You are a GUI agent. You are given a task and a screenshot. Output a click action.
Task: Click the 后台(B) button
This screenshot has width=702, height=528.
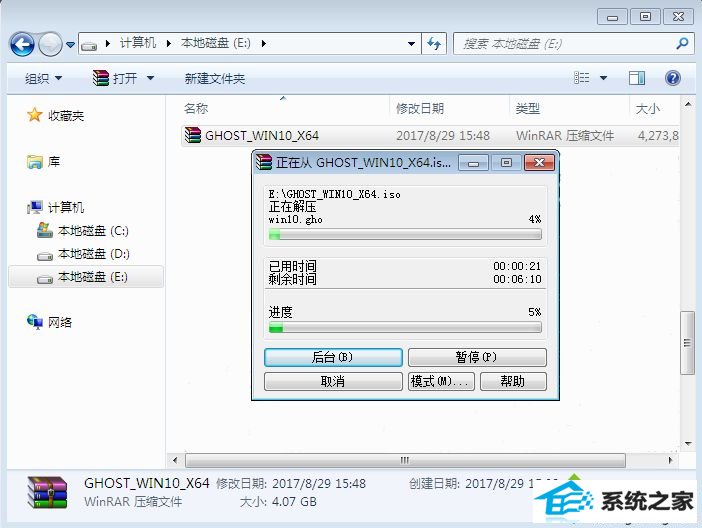click(x=333, y=357)
